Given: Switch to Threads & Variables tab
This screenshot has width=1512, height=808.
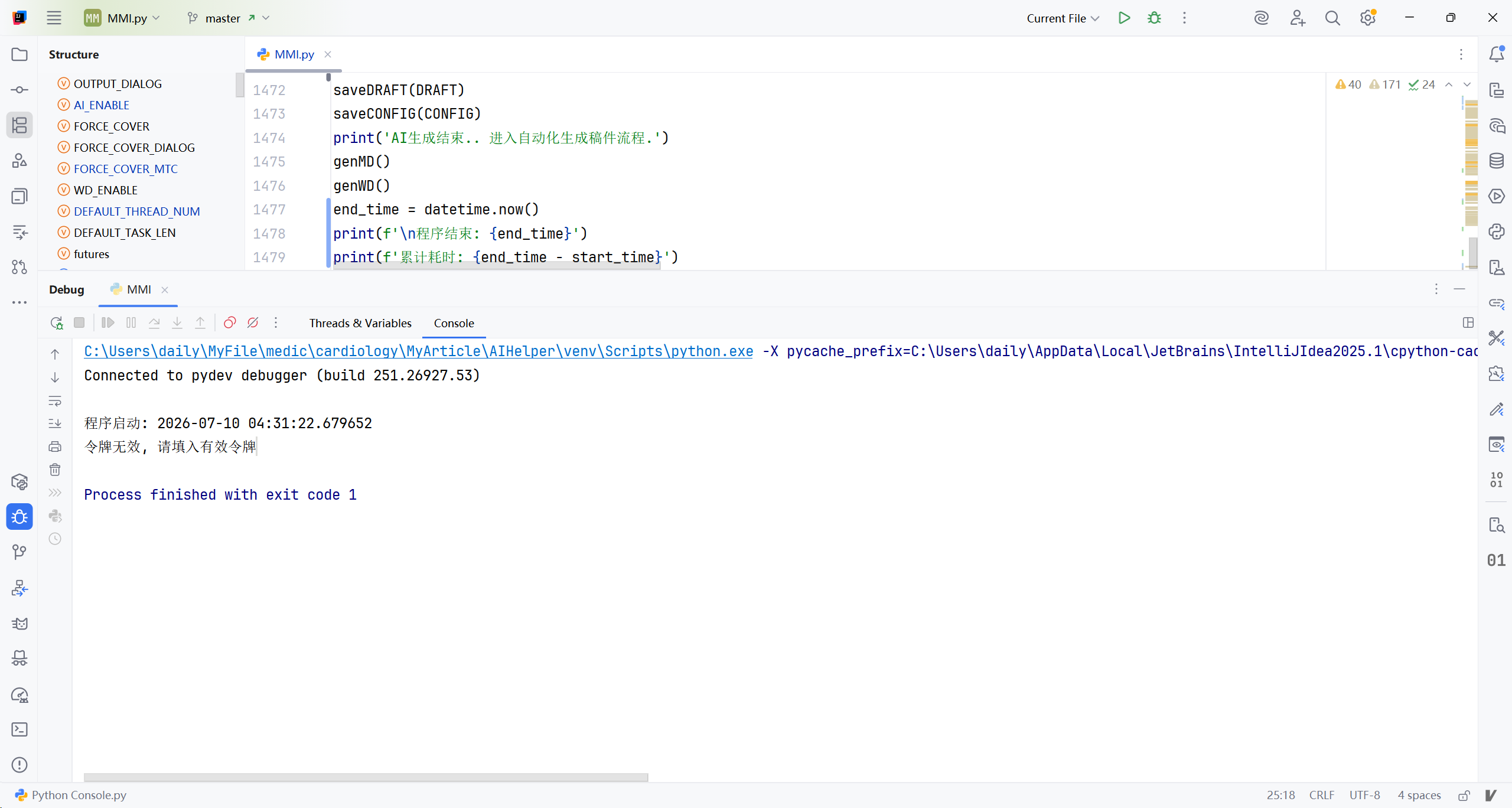Looking at the screenshot, I should click(360, 323).
